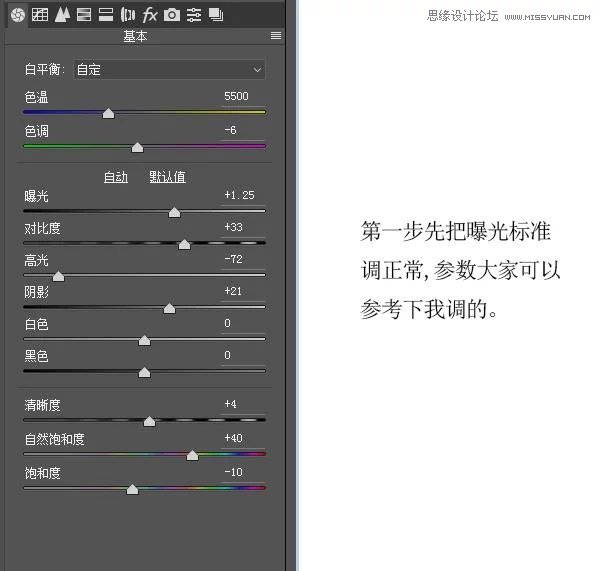Click the 阴影 value field +21

[x=243, y=291]
